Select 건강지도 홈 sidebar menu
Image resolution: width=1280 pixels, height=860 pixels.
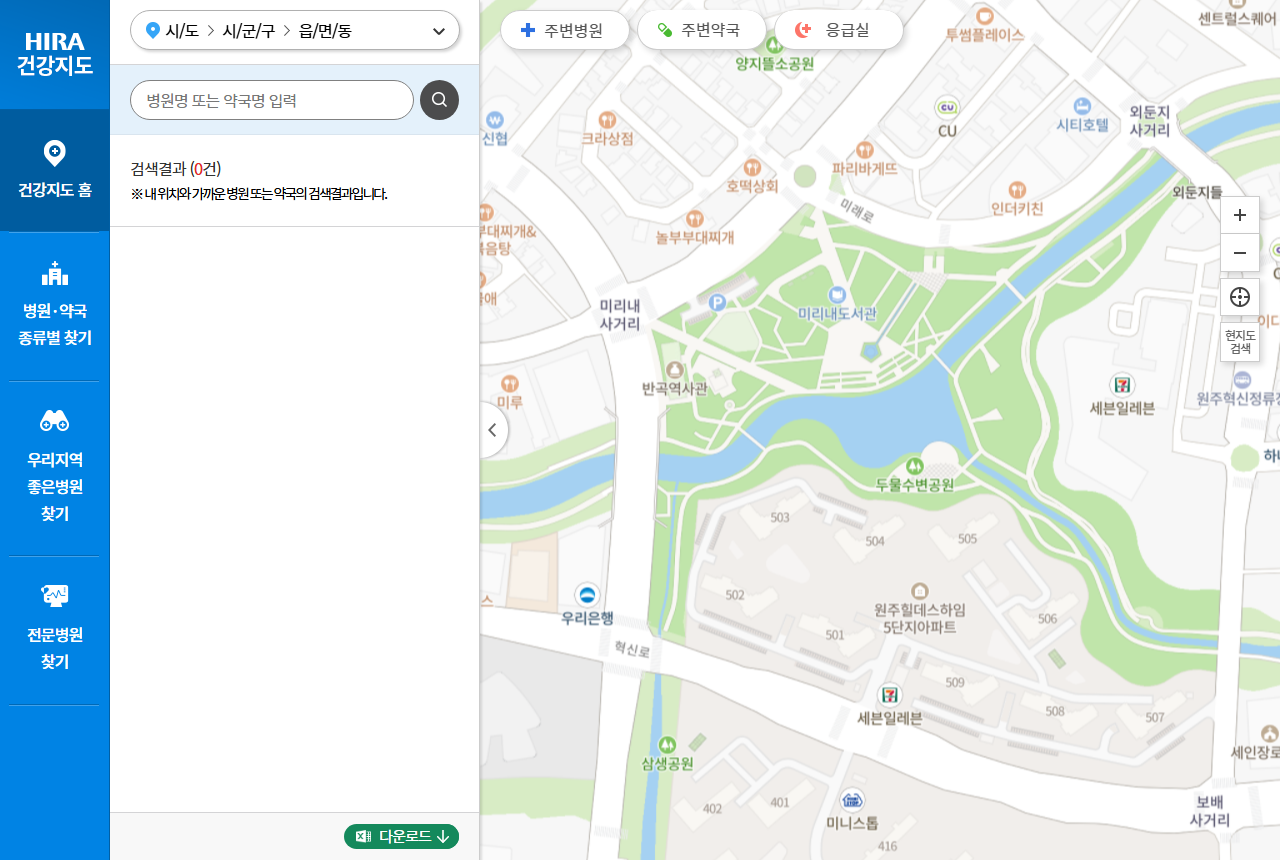coord(55,170)
